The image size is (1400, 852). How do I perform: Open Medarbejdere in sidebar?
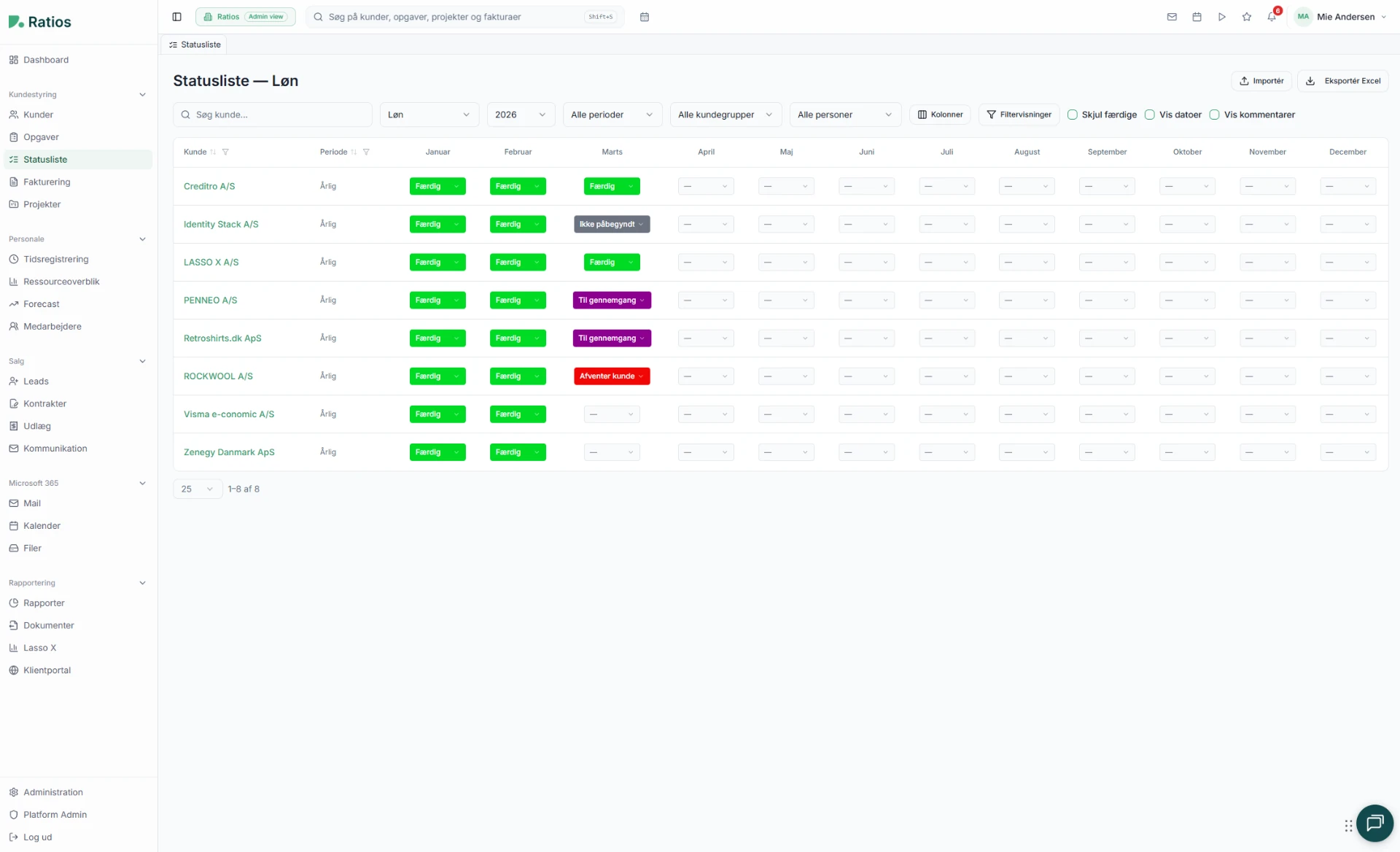click(x=78, y=327)
